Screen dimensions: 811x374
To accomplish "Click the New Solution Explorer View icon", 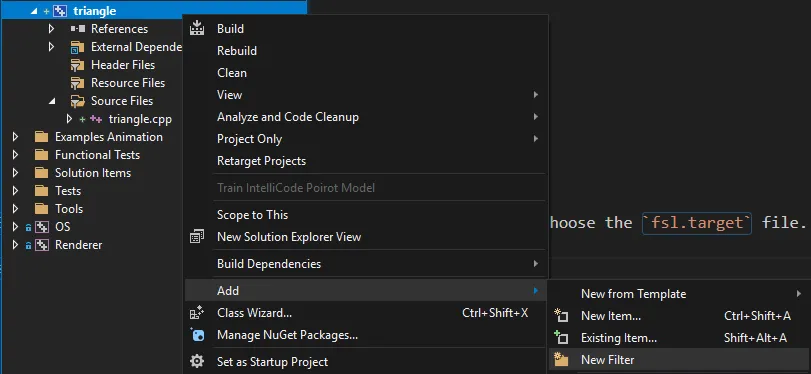I will 197,237.
